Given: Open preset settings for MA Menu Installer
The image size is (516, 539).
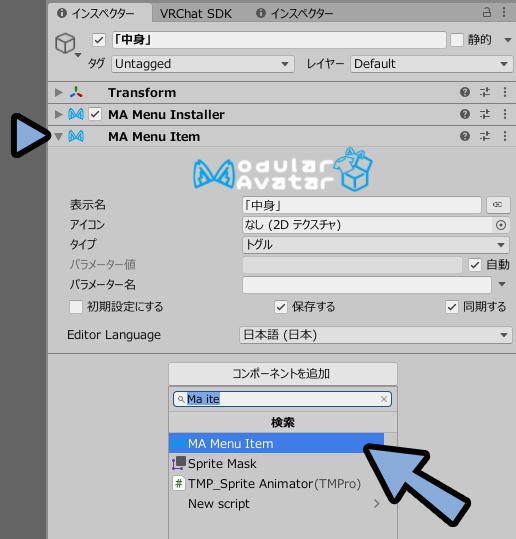Looking at the screenshot, I should tap(485, 114).
